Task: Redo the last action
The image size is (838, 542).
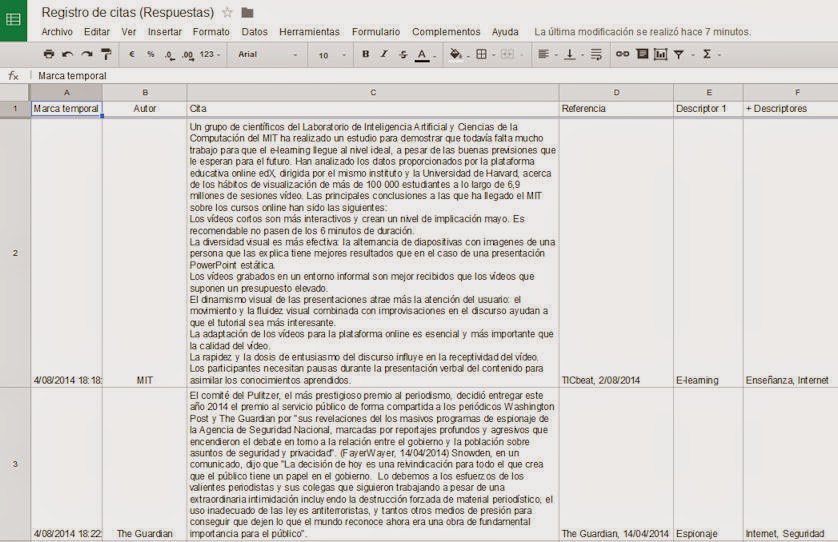Action: [x=87, y=54]
